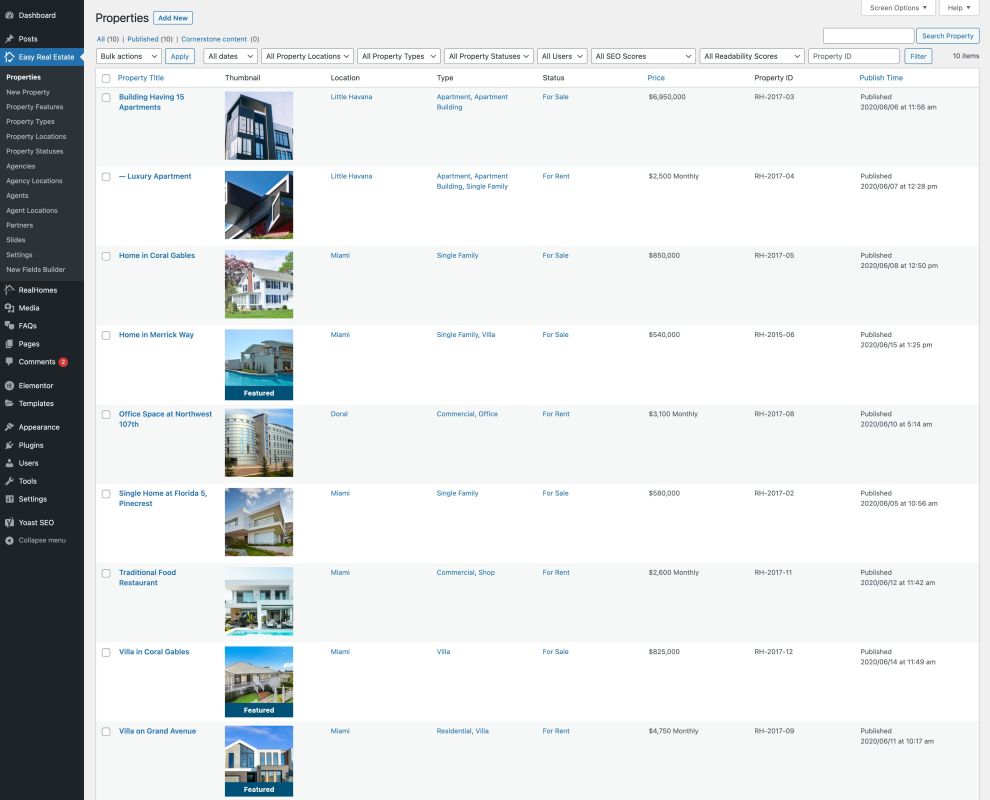Image resolution: width=990 pixels, height=800 pixels.
Task: Open the Villa on Grand Avenue link
Action: pyautogui.click(x=158, y=731)
